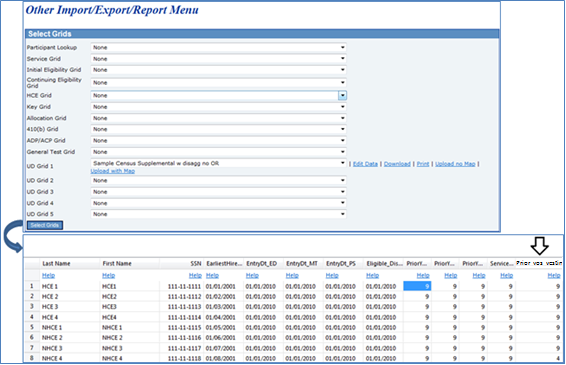The image size is (566, 365).
Task: Click the SSN column header
Action: point(182,264)
